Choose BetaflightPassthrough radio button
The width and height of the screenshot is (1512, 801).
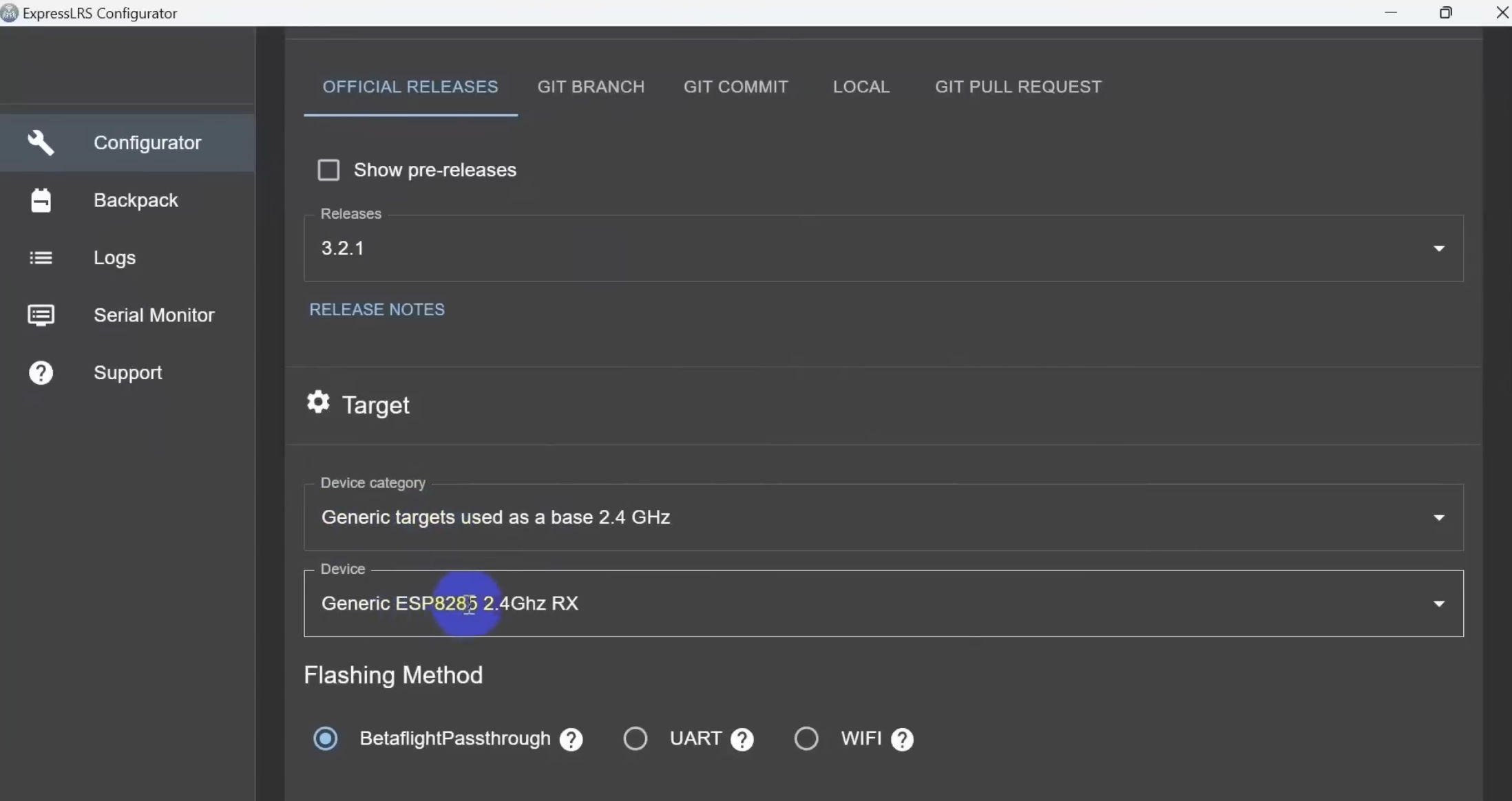326,738
